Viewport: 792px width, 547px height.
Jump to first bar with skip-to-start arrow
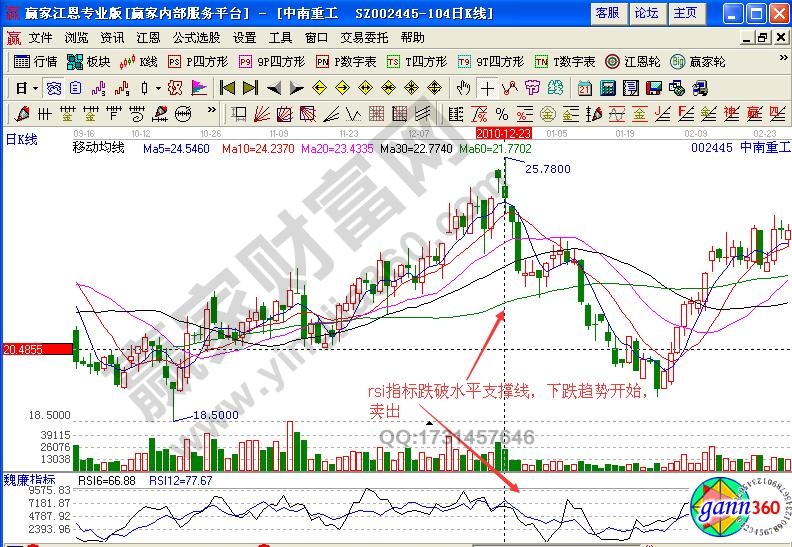coord(227,88)
